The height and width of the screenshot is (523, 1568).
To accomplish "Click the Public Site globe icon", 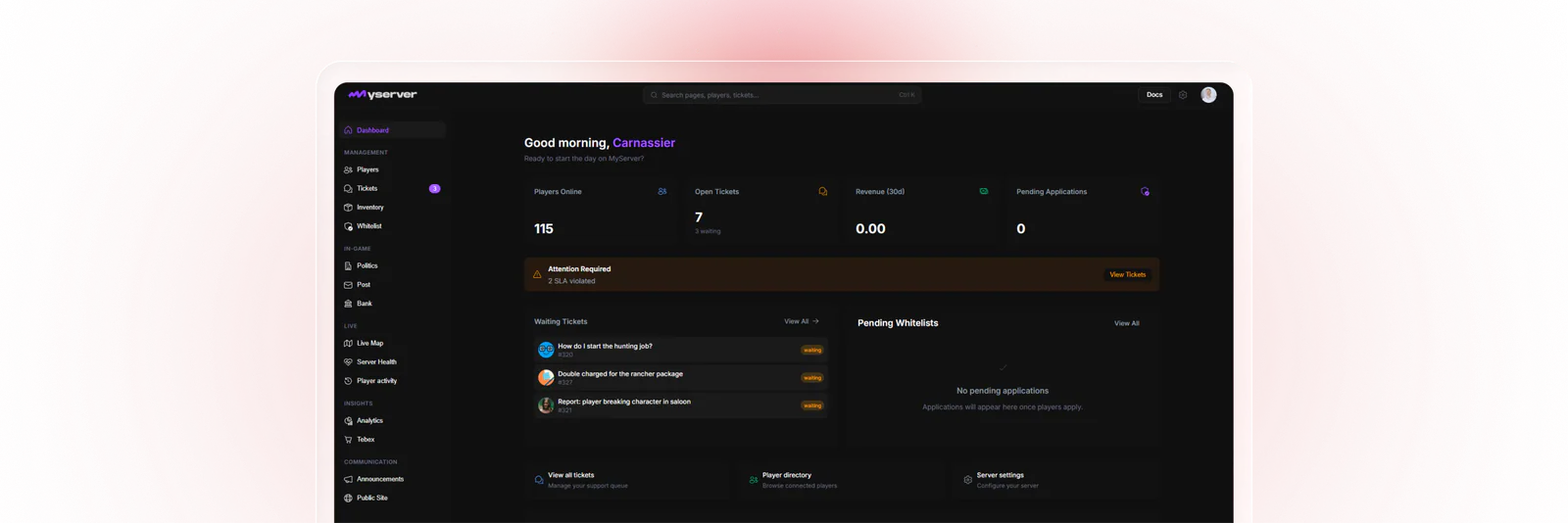I will click(348, 498).
